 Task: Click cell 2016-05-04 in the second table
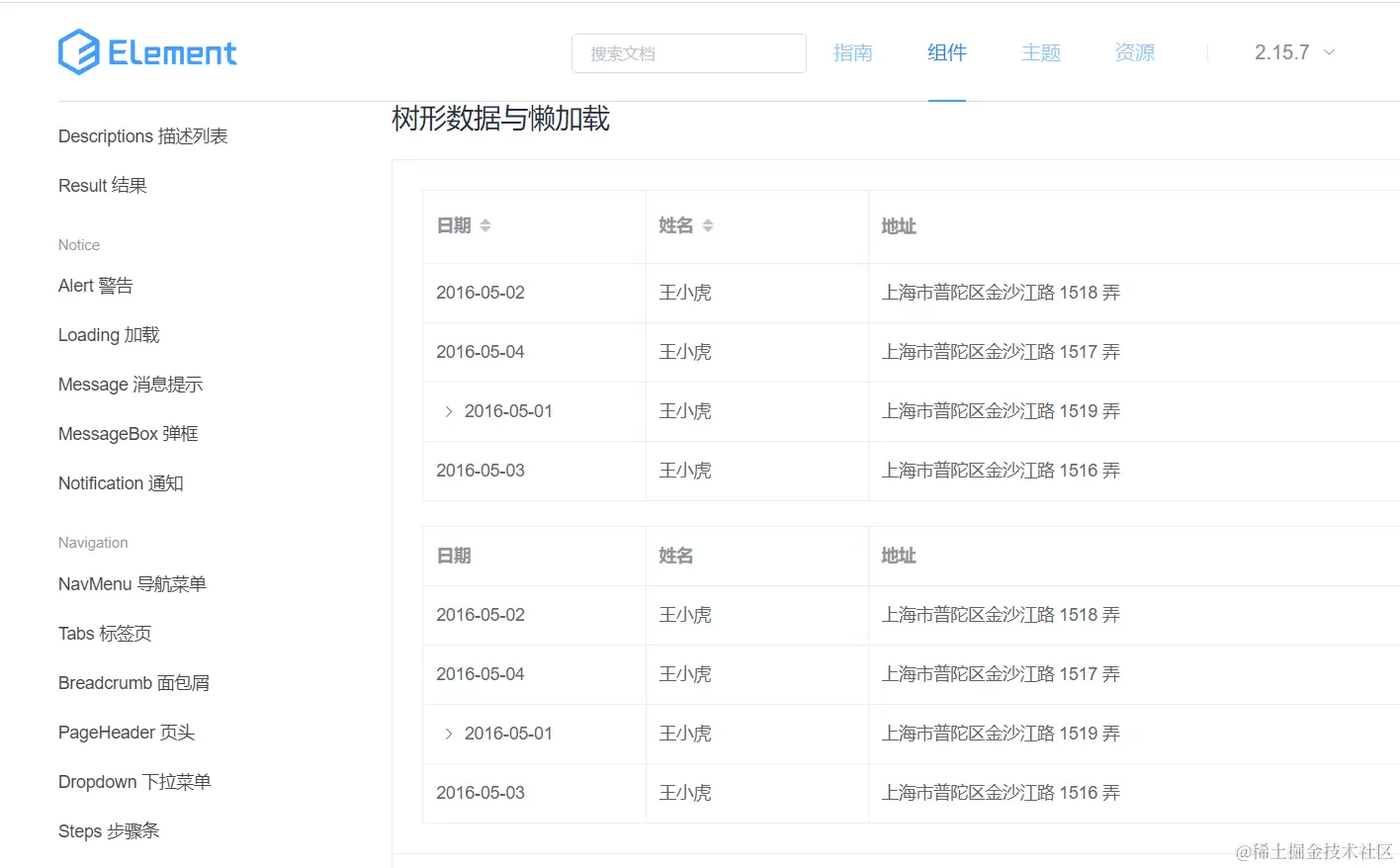pos(481,674)
